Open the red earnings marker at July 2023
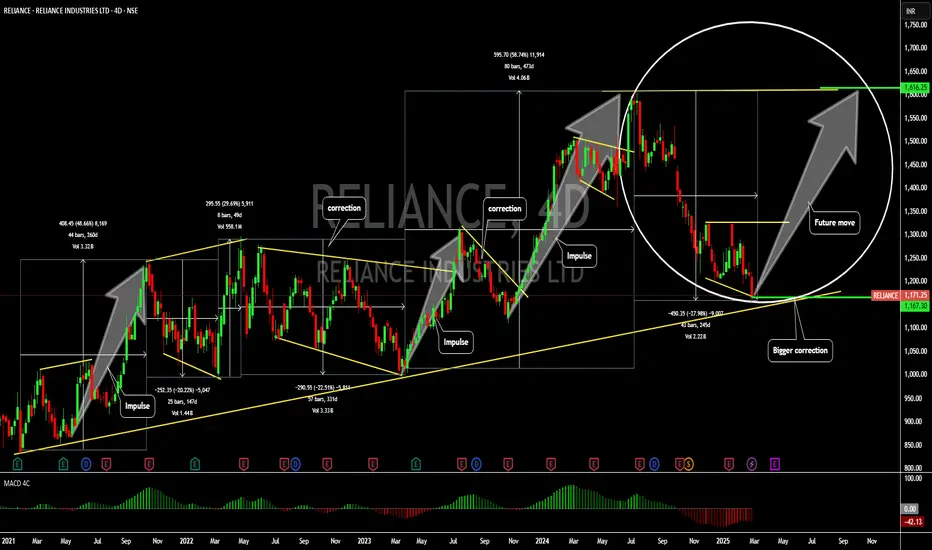The width and height of the screenshot is (932, 550). 462,464
